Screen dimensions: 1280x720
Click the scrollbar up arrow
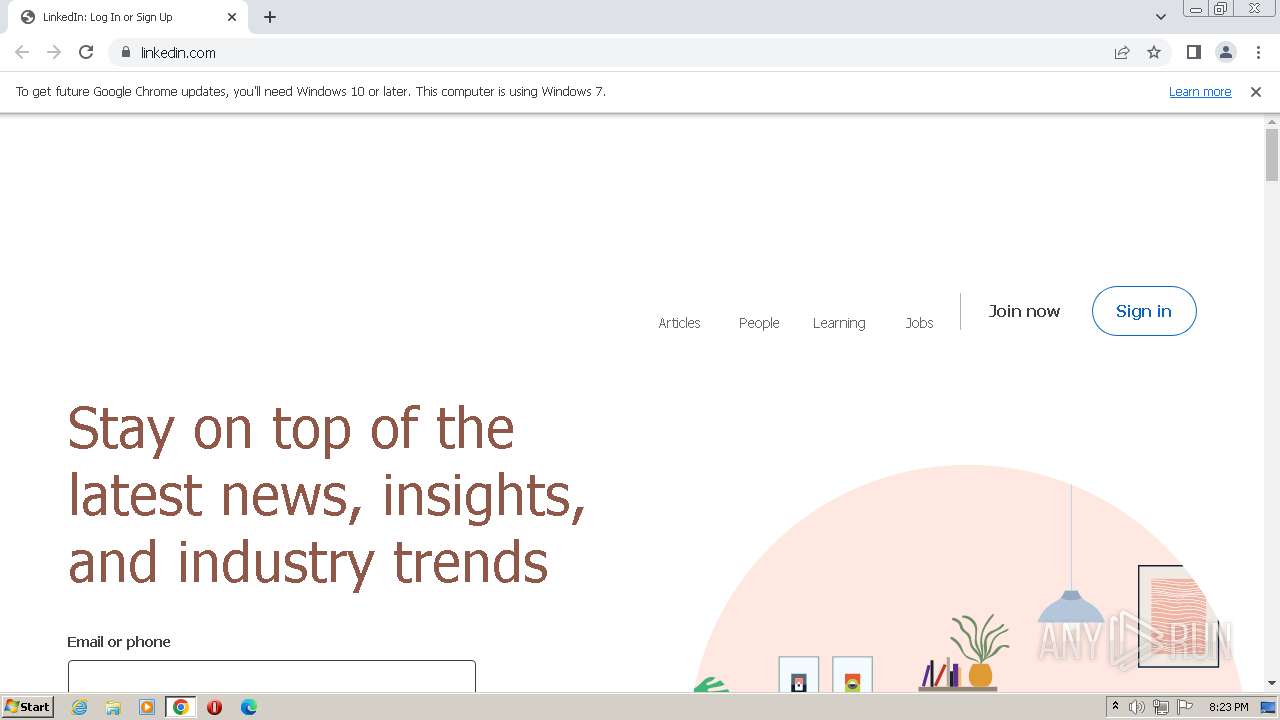1272,122
